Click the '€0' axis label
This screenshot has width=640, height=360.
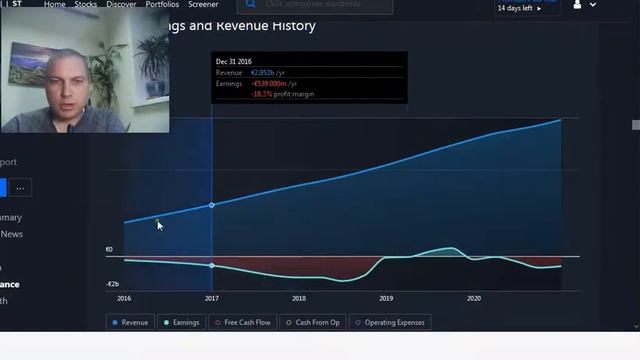[x=109, y=249]
